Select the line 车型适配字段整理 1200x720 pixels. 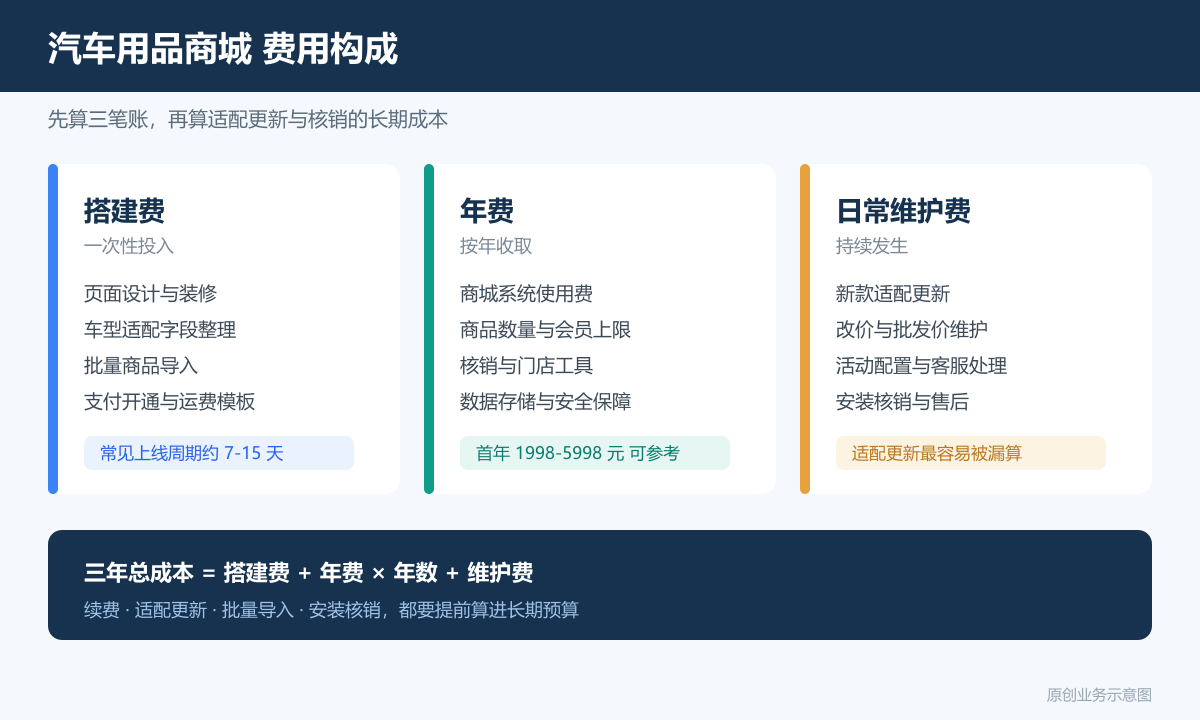click(160, 330)
